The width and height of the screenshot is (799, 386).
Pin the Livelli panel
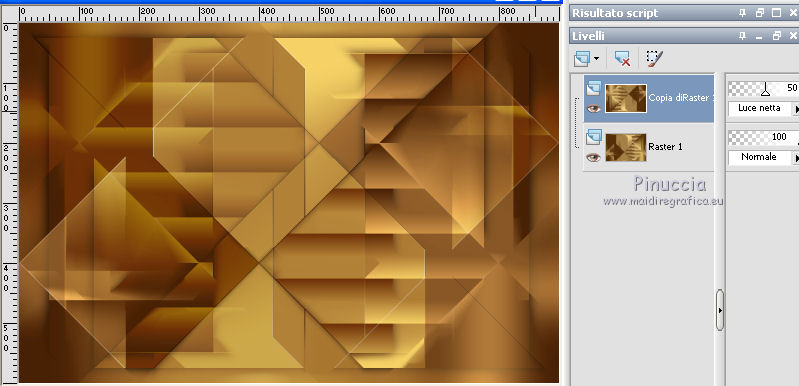tap(742, 36)
